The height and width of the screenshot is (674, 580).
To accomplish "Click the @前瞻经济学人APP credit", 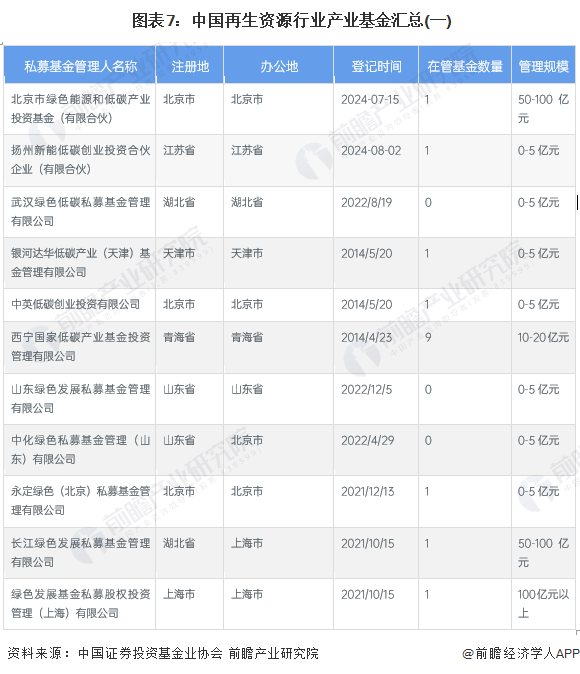I will (x=521, y=653).
